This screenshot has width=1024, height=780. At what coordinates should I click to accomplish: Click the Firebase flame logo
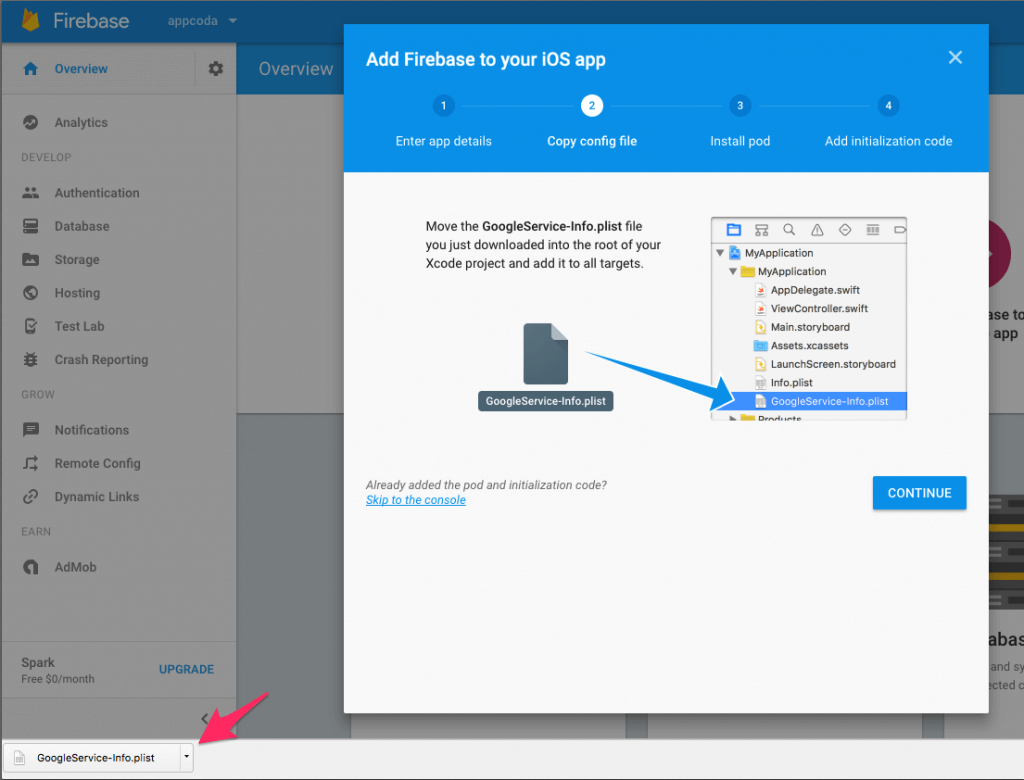[x=30, y=20]
